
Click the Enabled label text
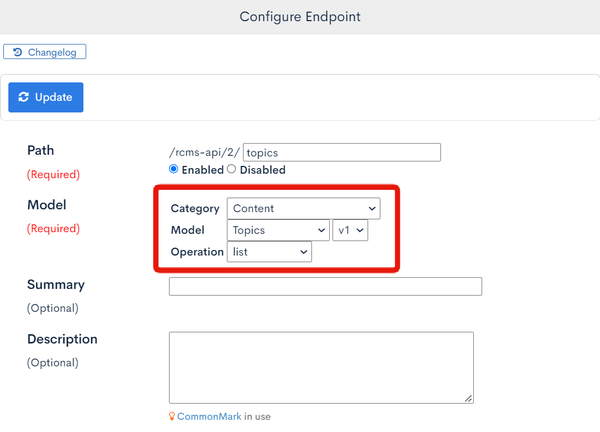202,170
